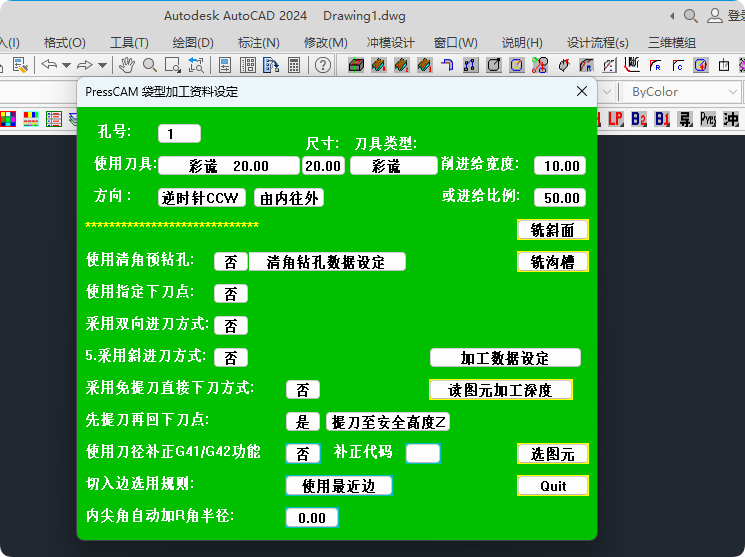Image resolution: width=745 pixels, height=557 pixels.
Task: Open the Properties palette icon
Action: pos(225,65)
